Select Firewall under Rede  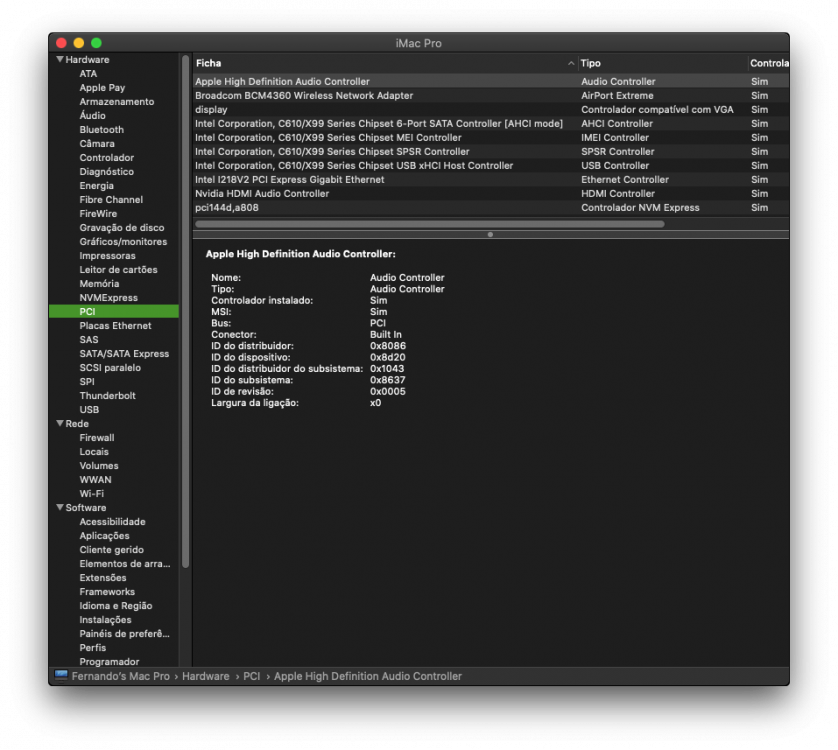click(97, 438)
